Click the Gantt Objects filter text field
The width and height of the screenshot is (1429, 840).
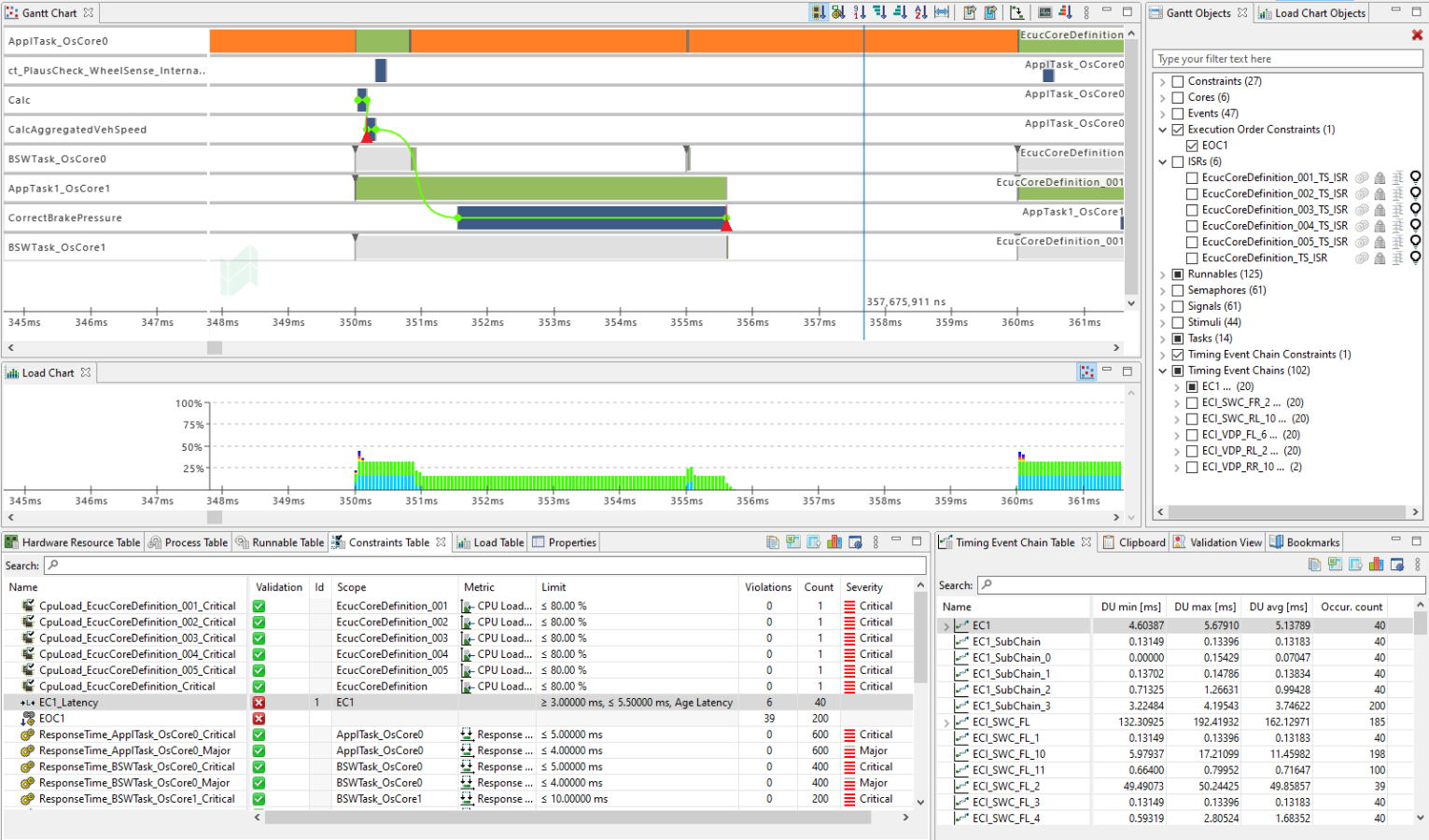1287,59
